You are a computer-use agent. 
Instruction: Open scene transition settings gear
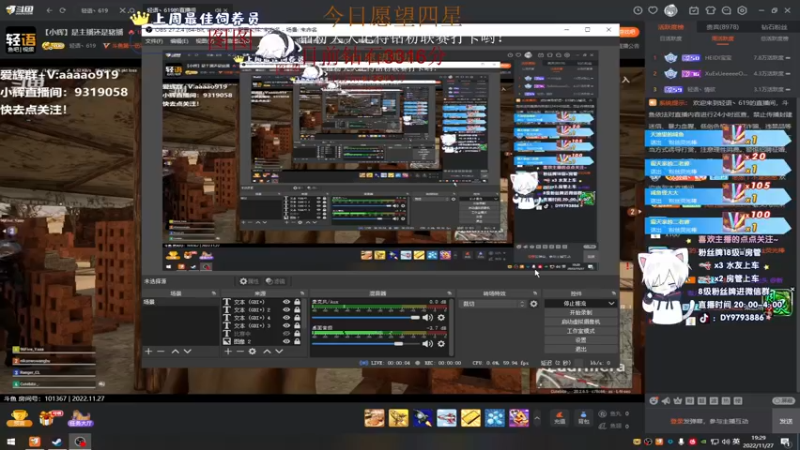[x=534, y=304]
